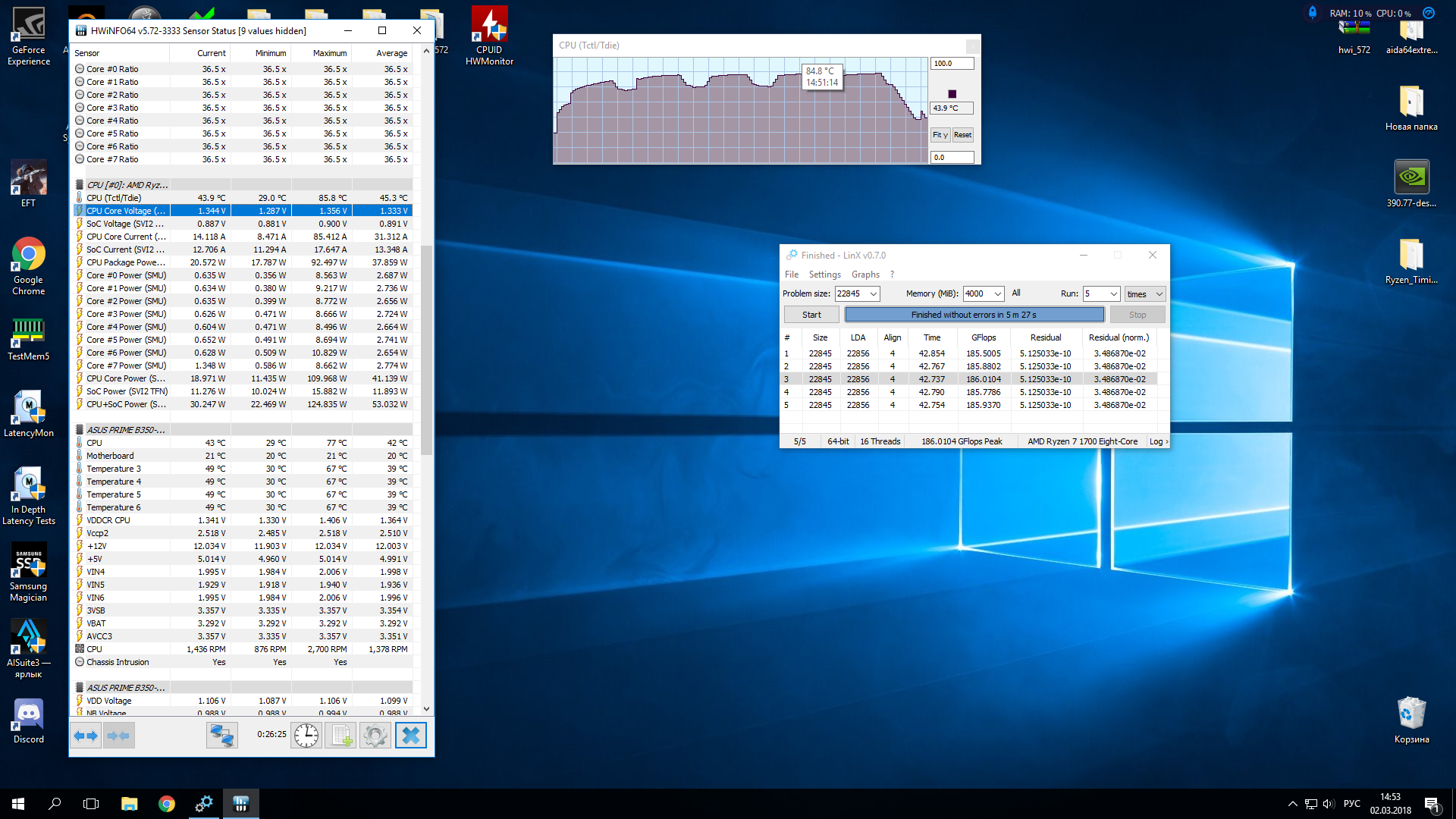Click the HWiNFO network remote sensors icon
This screenshot has height=819, width=1456.
coord(222,736)
